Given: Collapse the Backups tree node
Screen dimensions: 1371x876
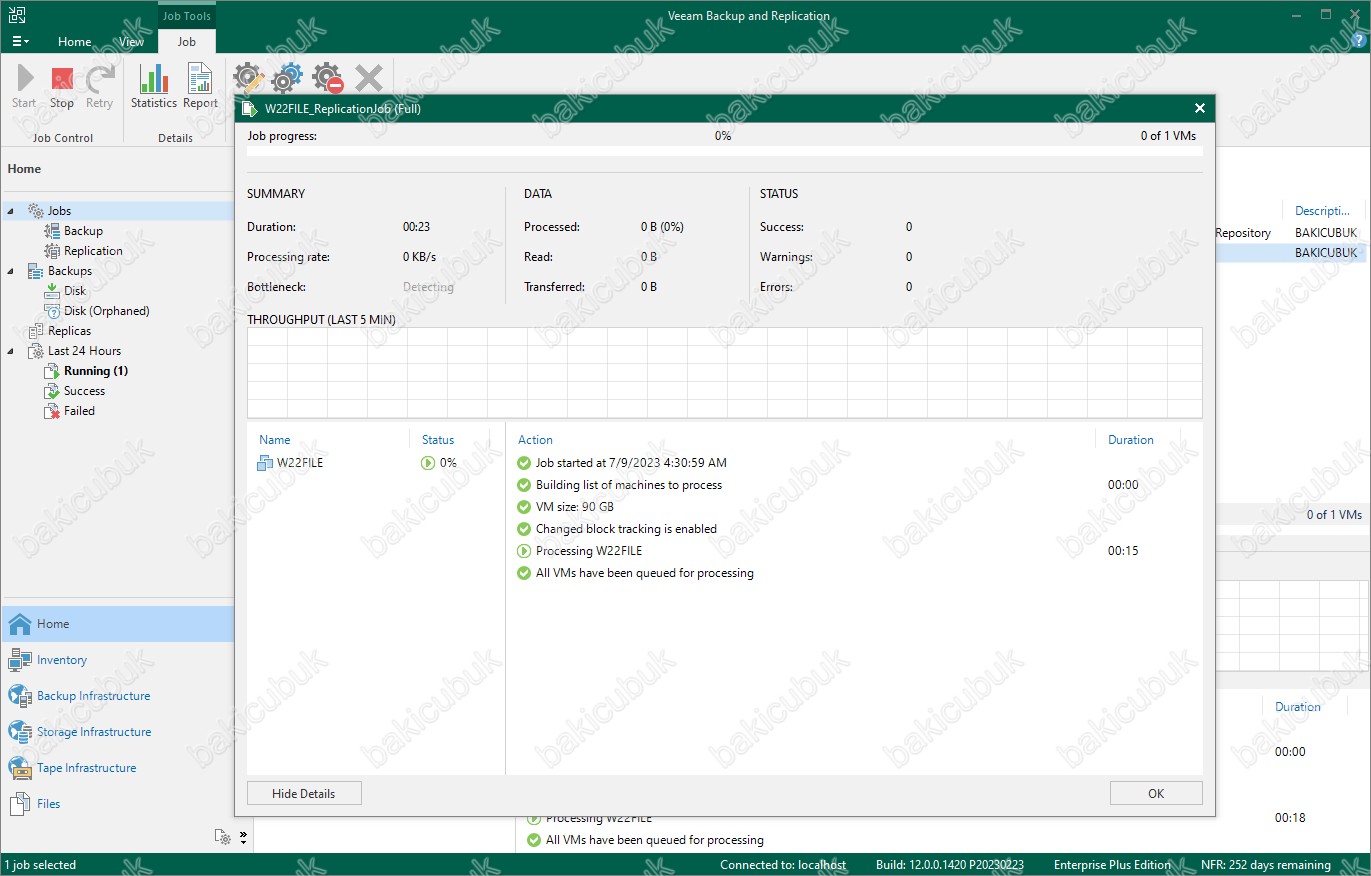Looking at the screenshot, I should pos(11,271).
